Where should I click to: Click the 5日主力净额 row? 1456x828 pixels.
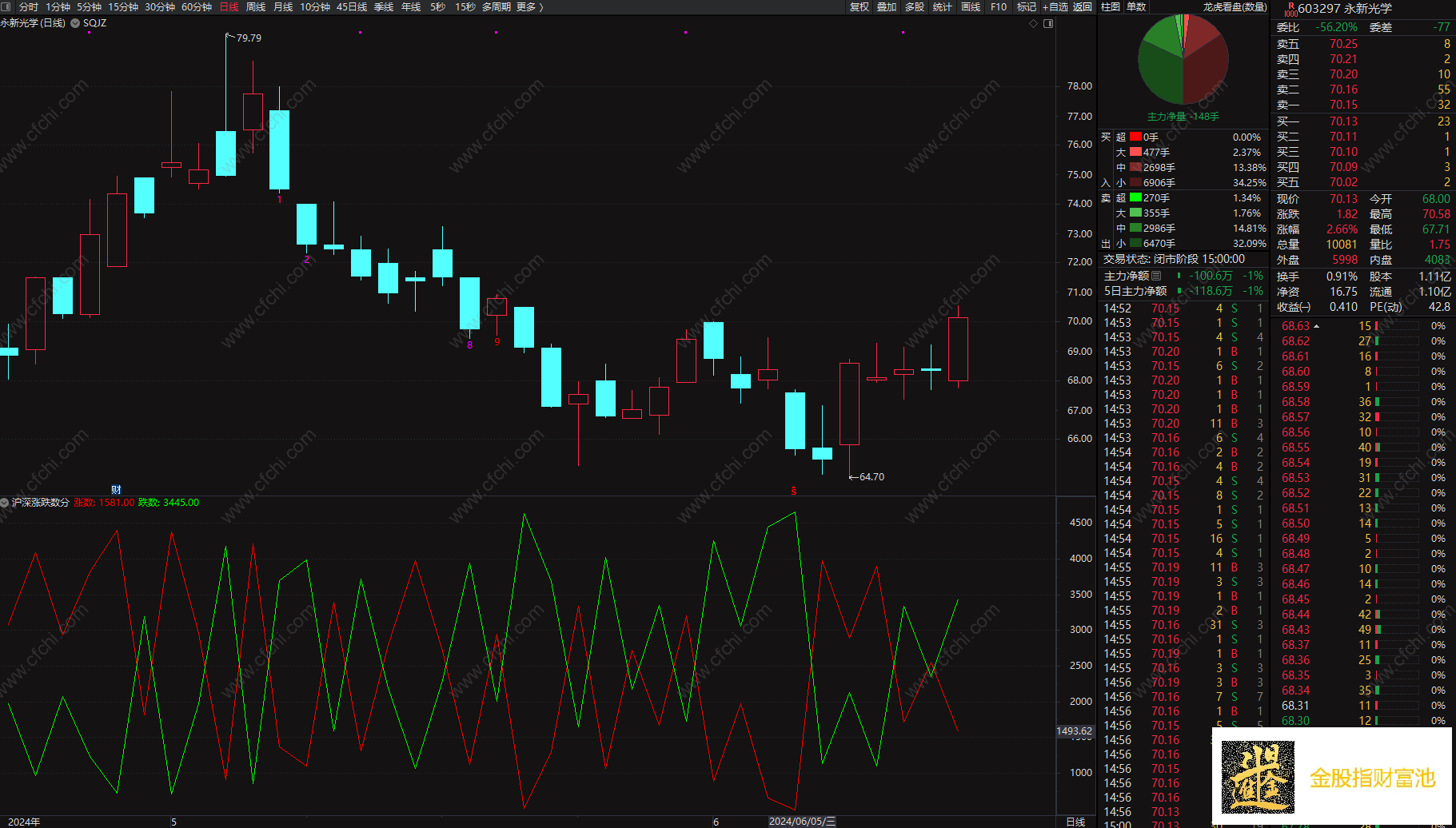(1183, 291)
